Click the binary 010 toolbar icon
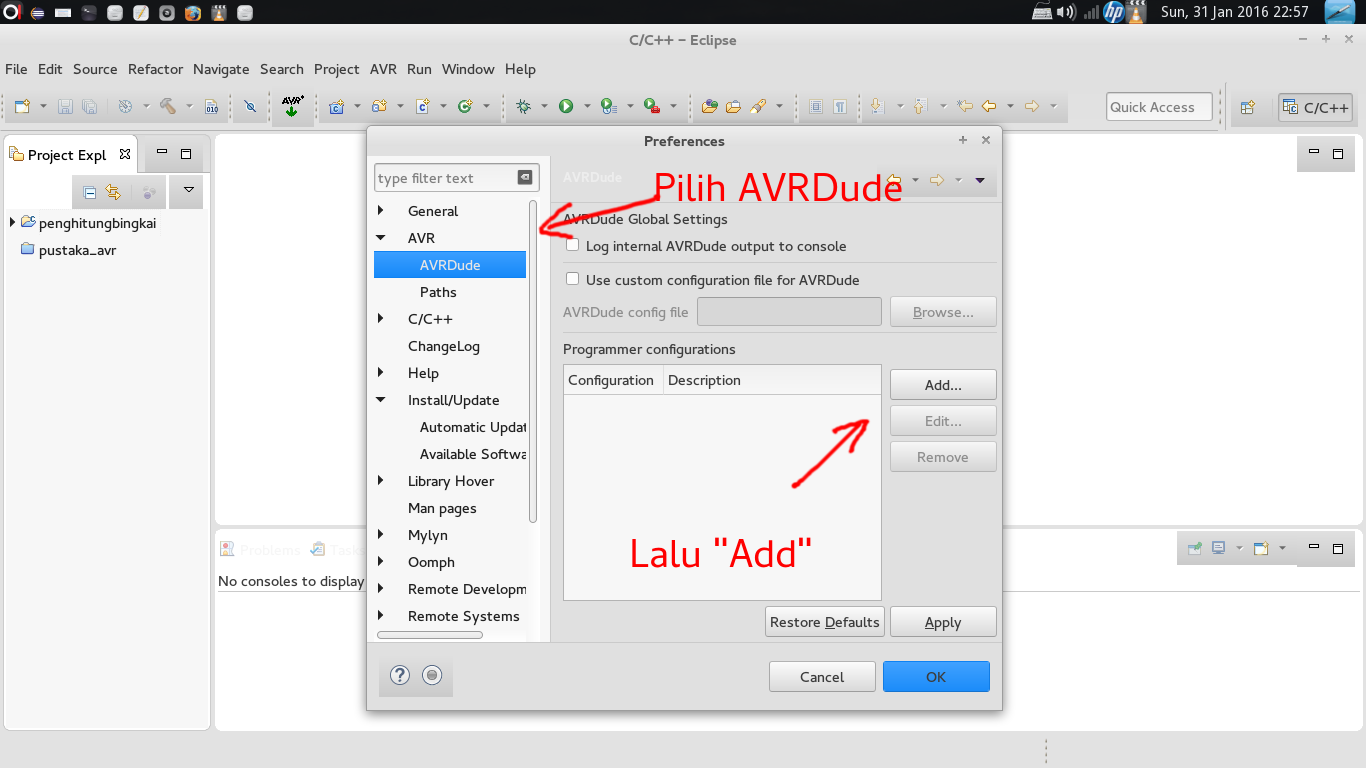1366x768 pixels. click(x=211, y=106)
